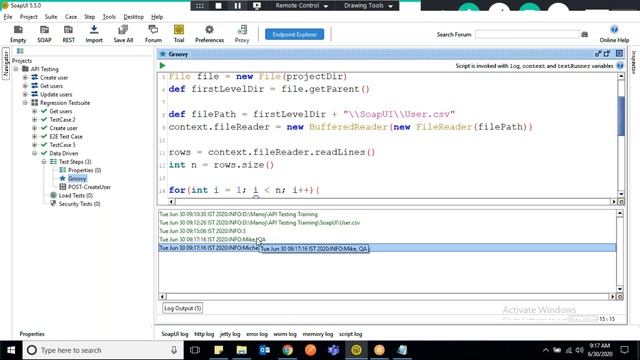Open the Tools menu
This screenshot has height=360, width=640.
click(x=109, y=17)
